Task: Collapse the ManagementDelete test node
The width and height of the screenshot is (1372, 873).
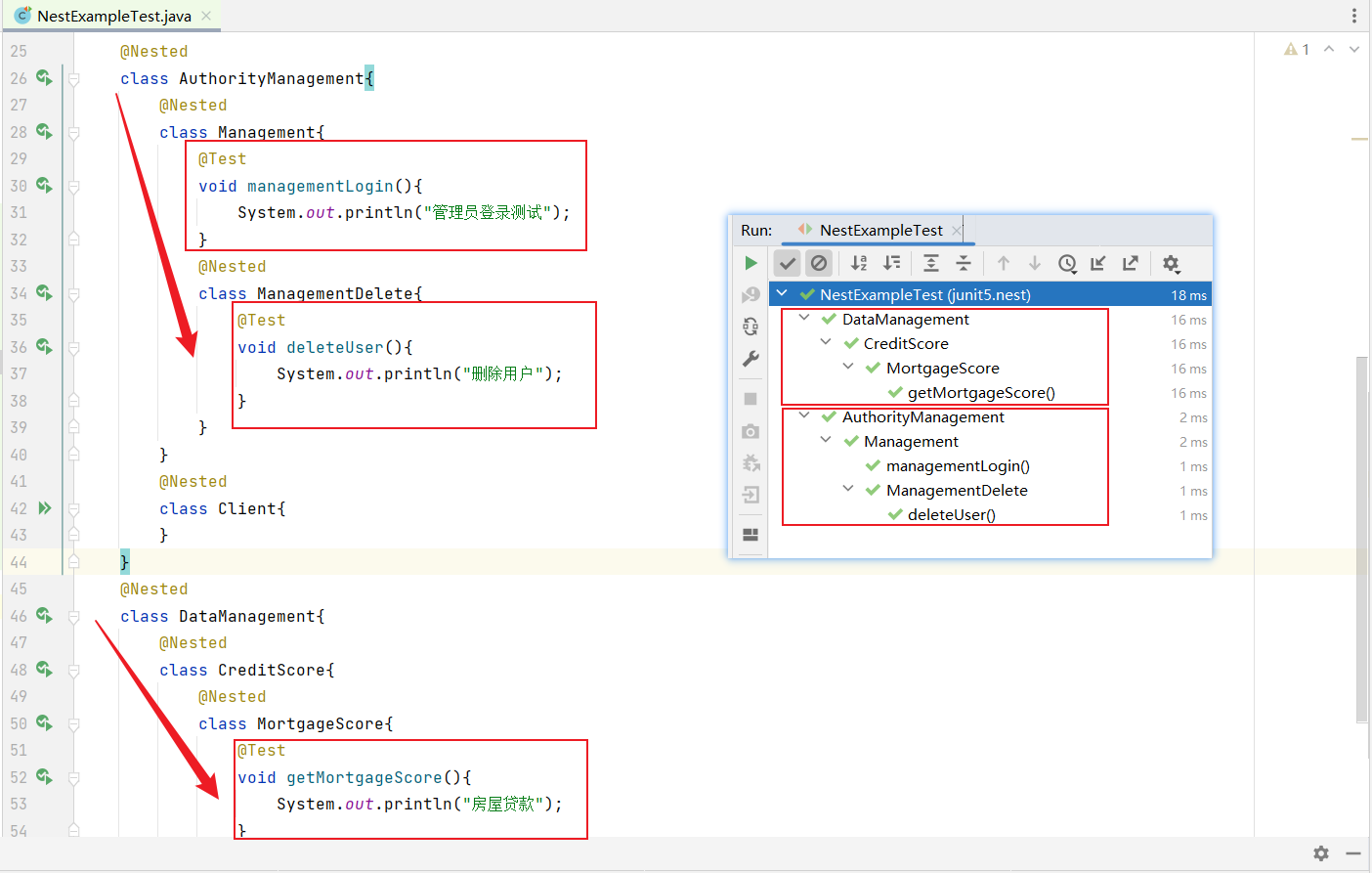Action: pos(848,489)
